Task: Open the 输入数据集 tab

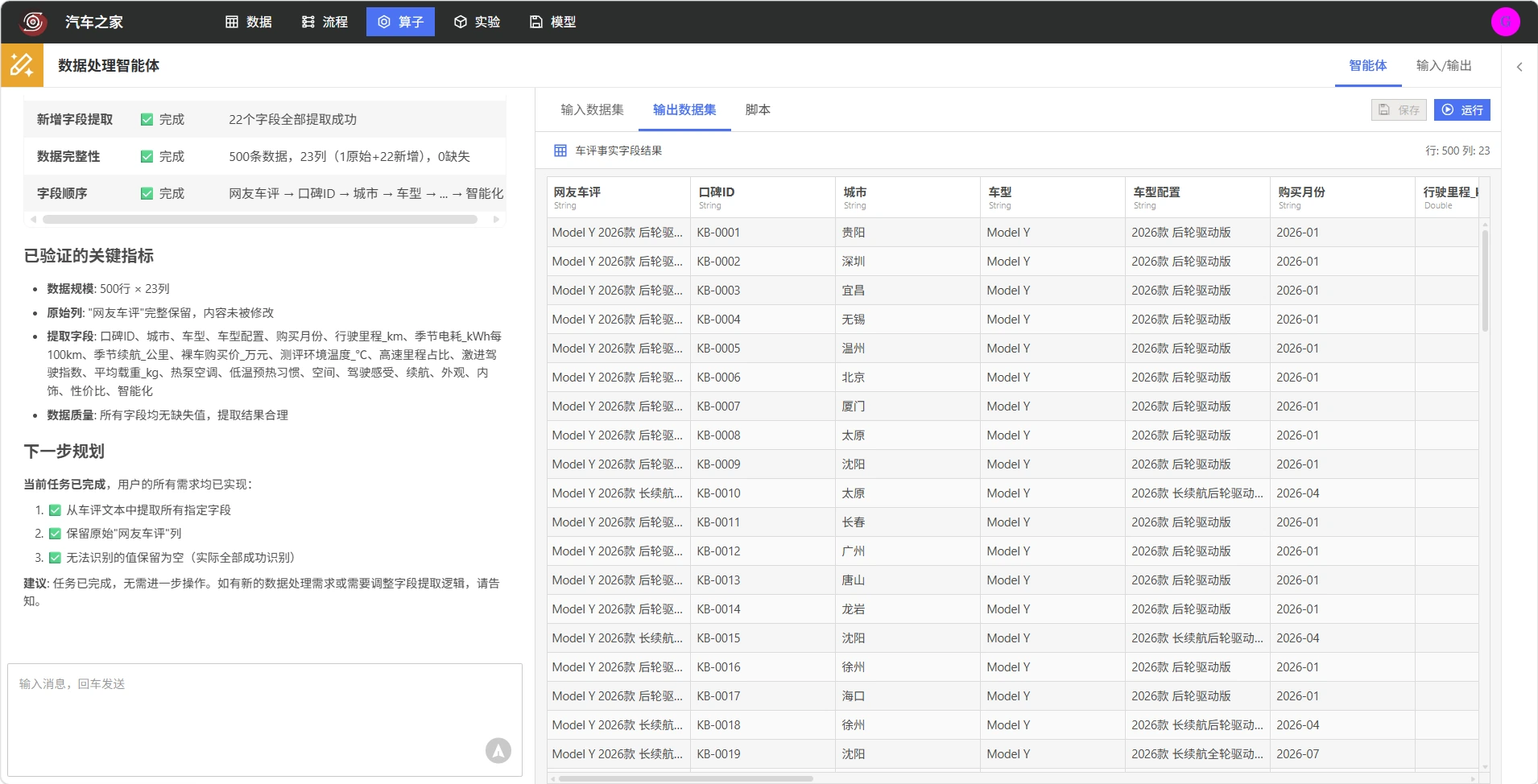Action: 592,109
